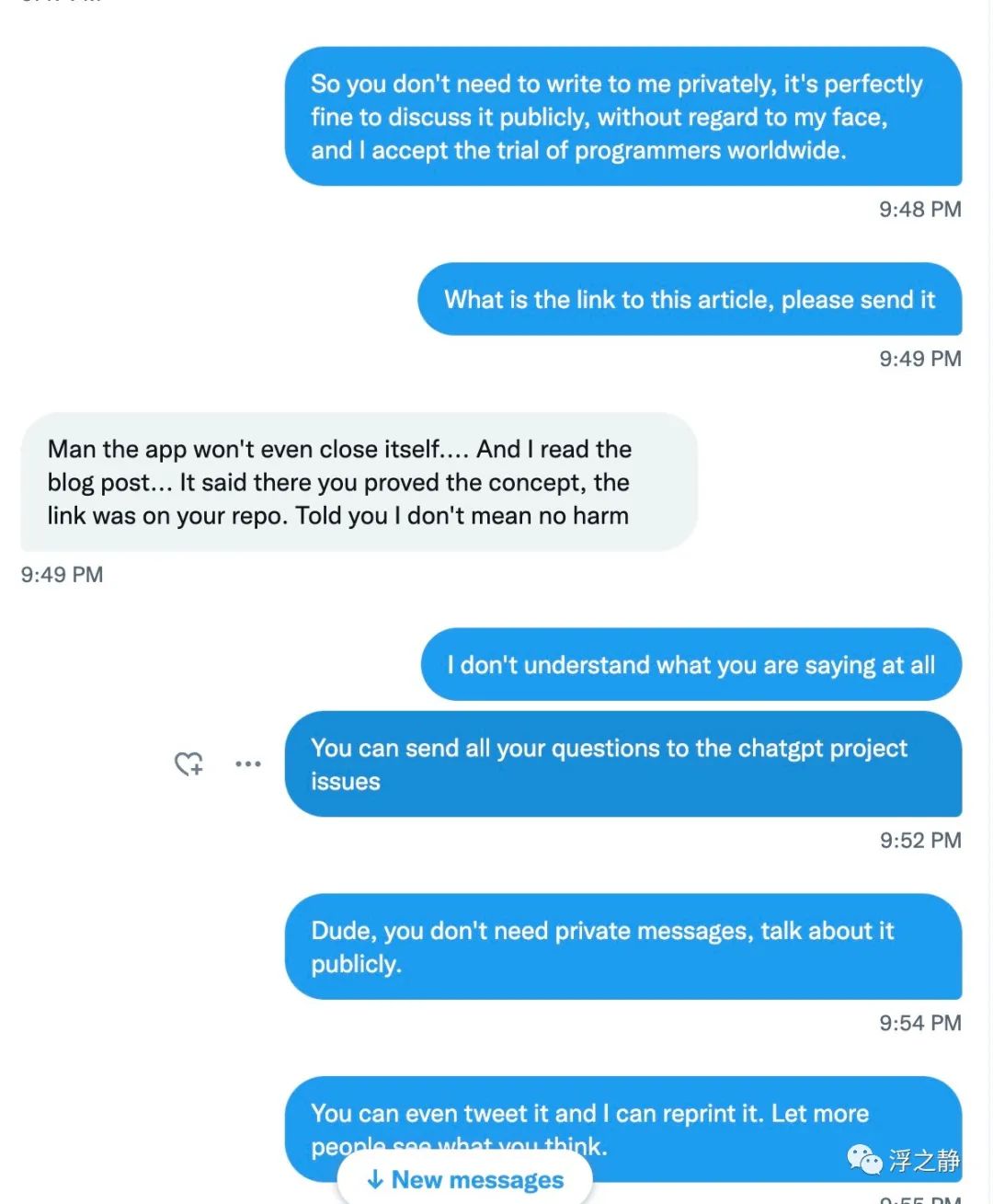Viewport: 993px width, 1204px height.
Task: Click 'I don't understand what you are saying' bubble
Action: point(691,665)
